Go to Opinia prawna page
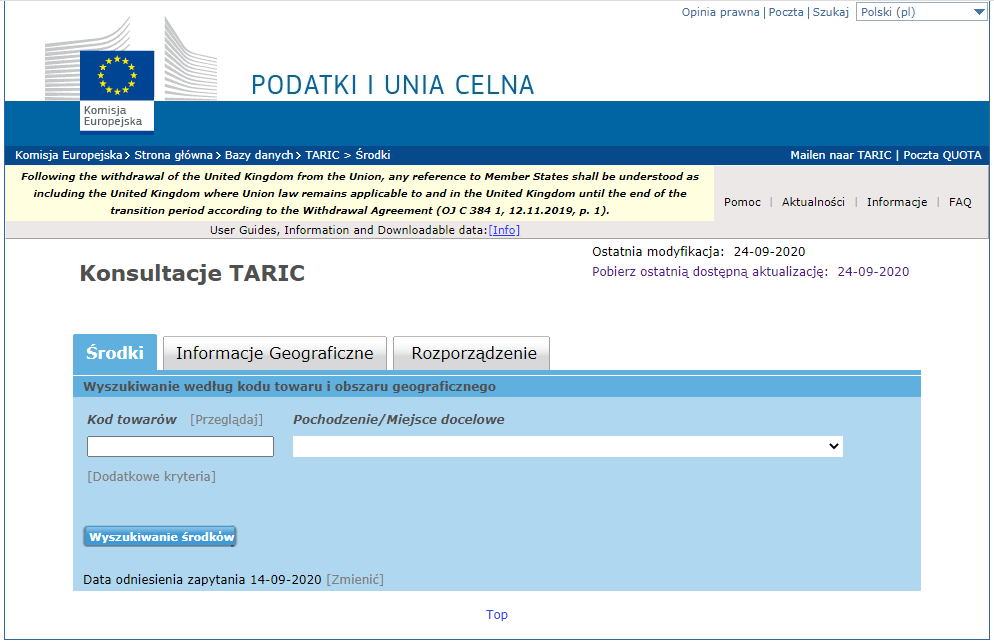The height and width of the screenshot is (644, 994). (x=720, y=12)
